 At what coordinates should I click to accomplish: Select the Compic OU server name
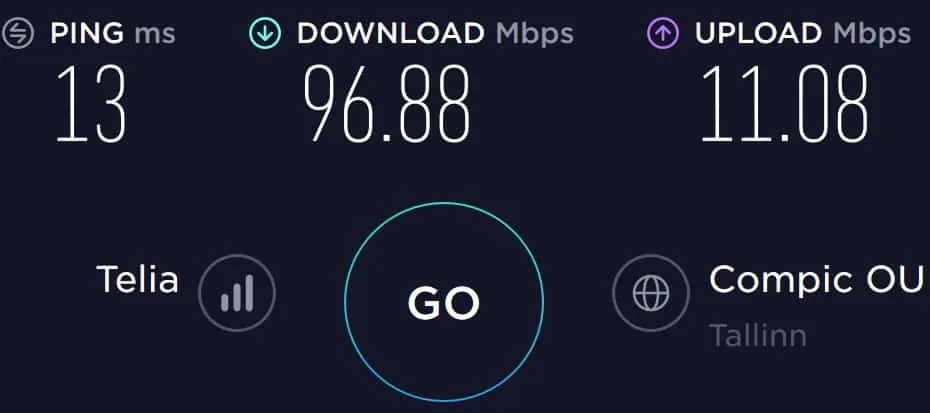pos(817,279)
